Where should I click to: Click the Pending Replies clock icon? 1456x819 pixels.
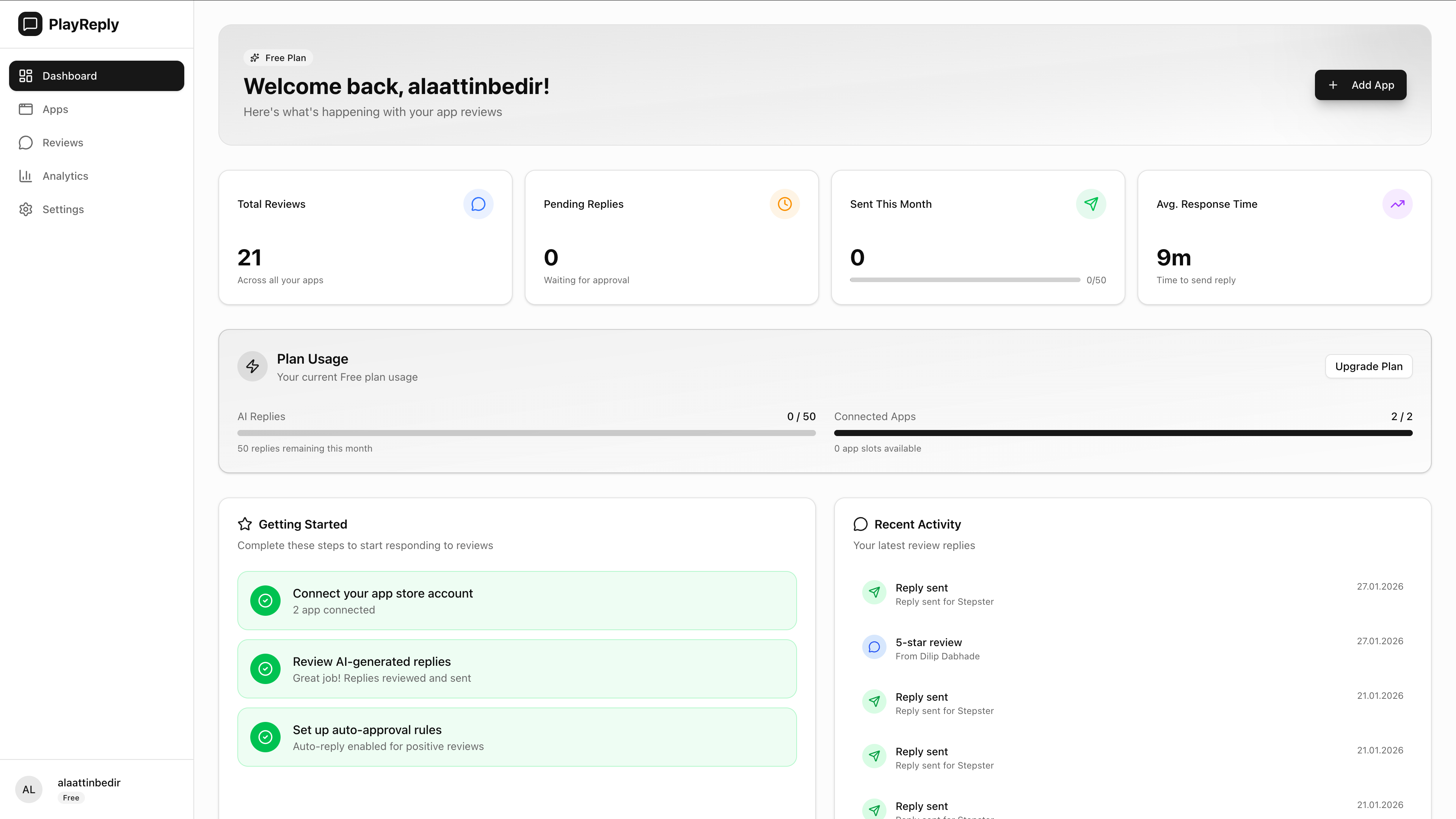click(x=784, y=204)
